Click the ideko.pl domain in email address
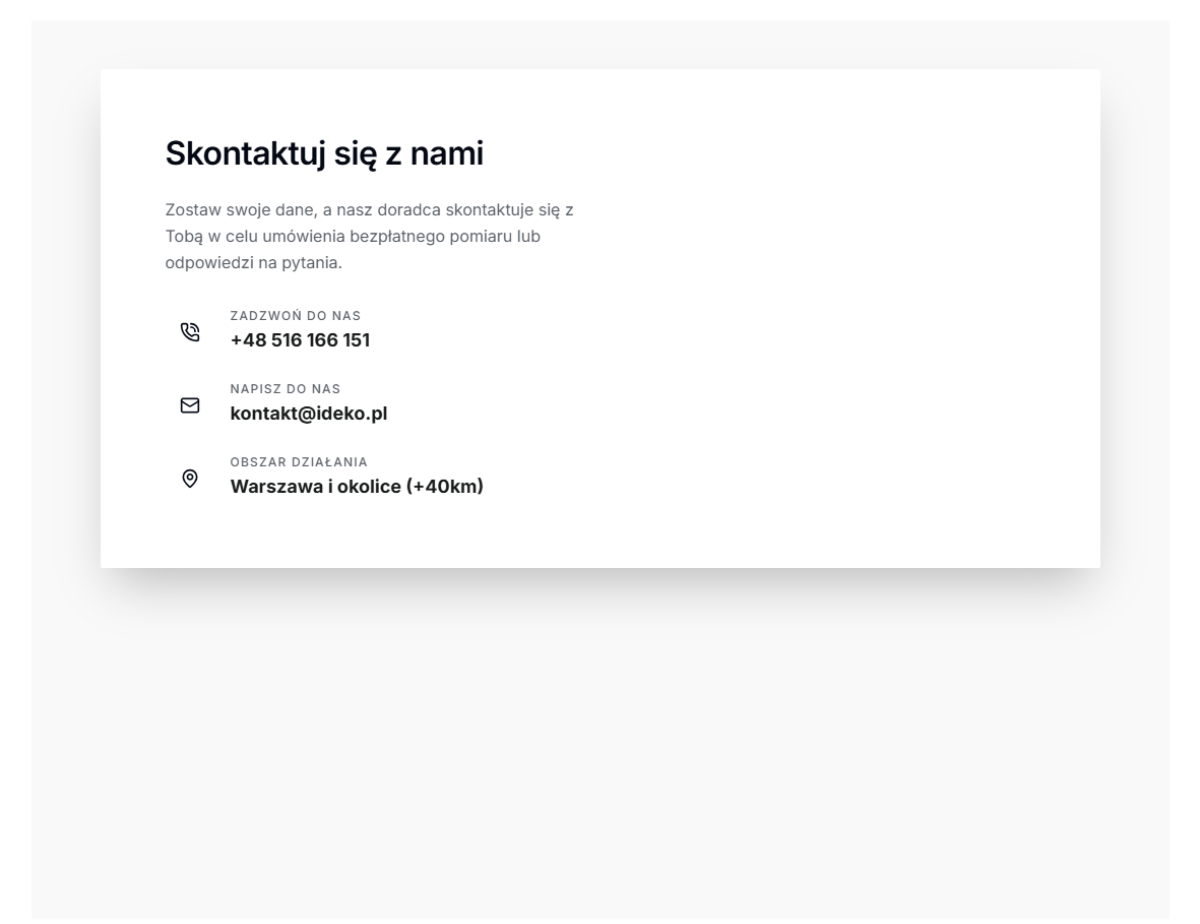 [x=351, y=413]
